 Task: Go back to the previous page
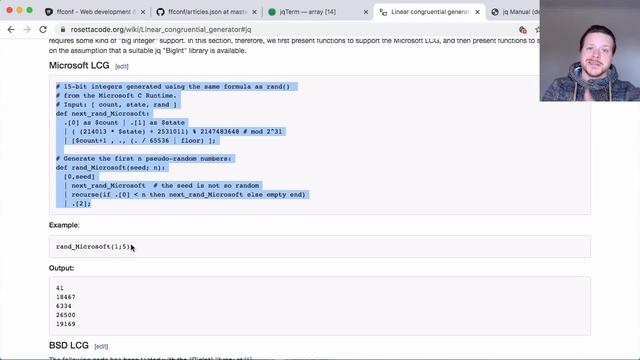click(x=11, y=29)
